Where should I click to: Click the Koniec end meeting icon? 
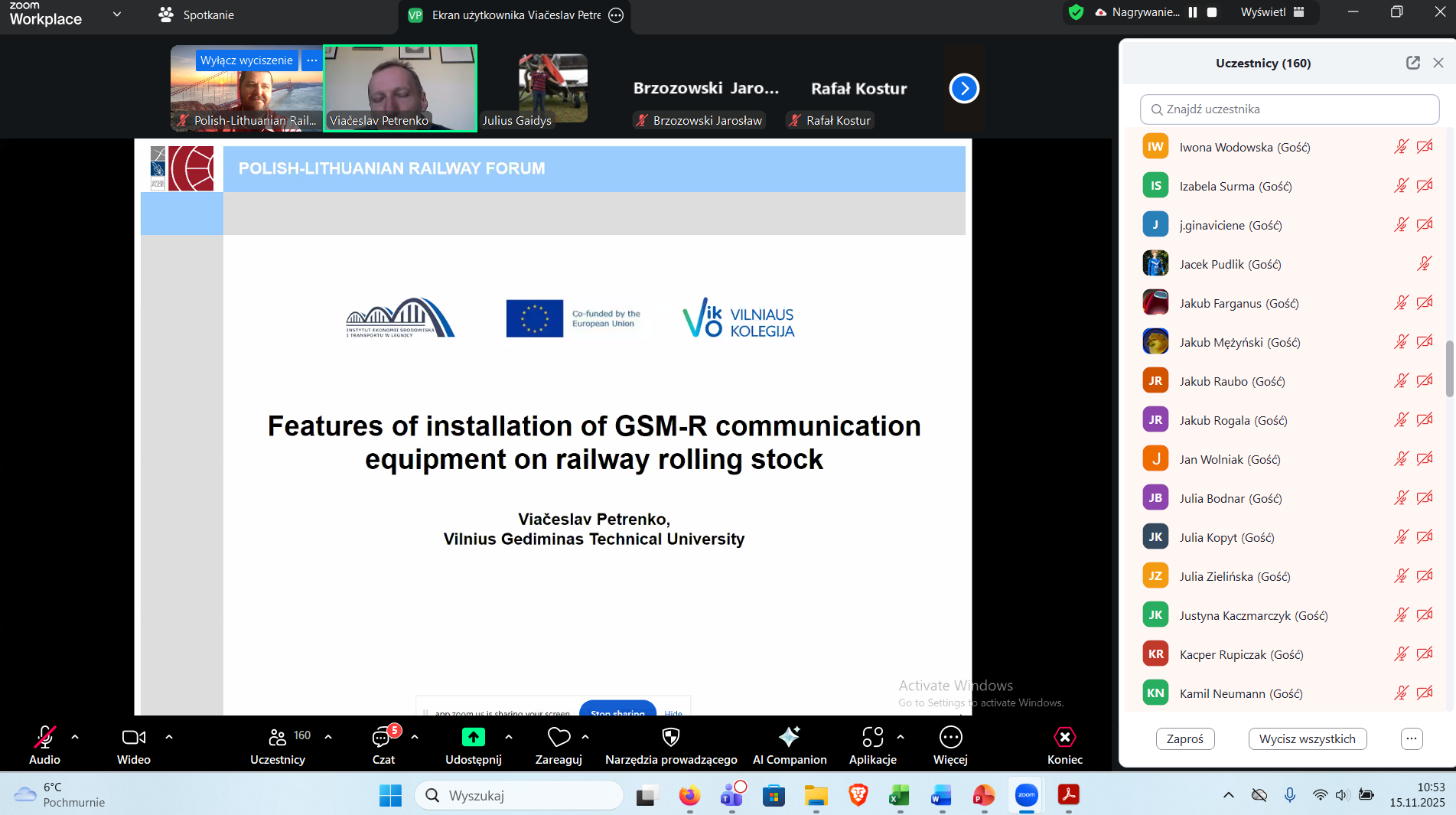(1064, 738)
